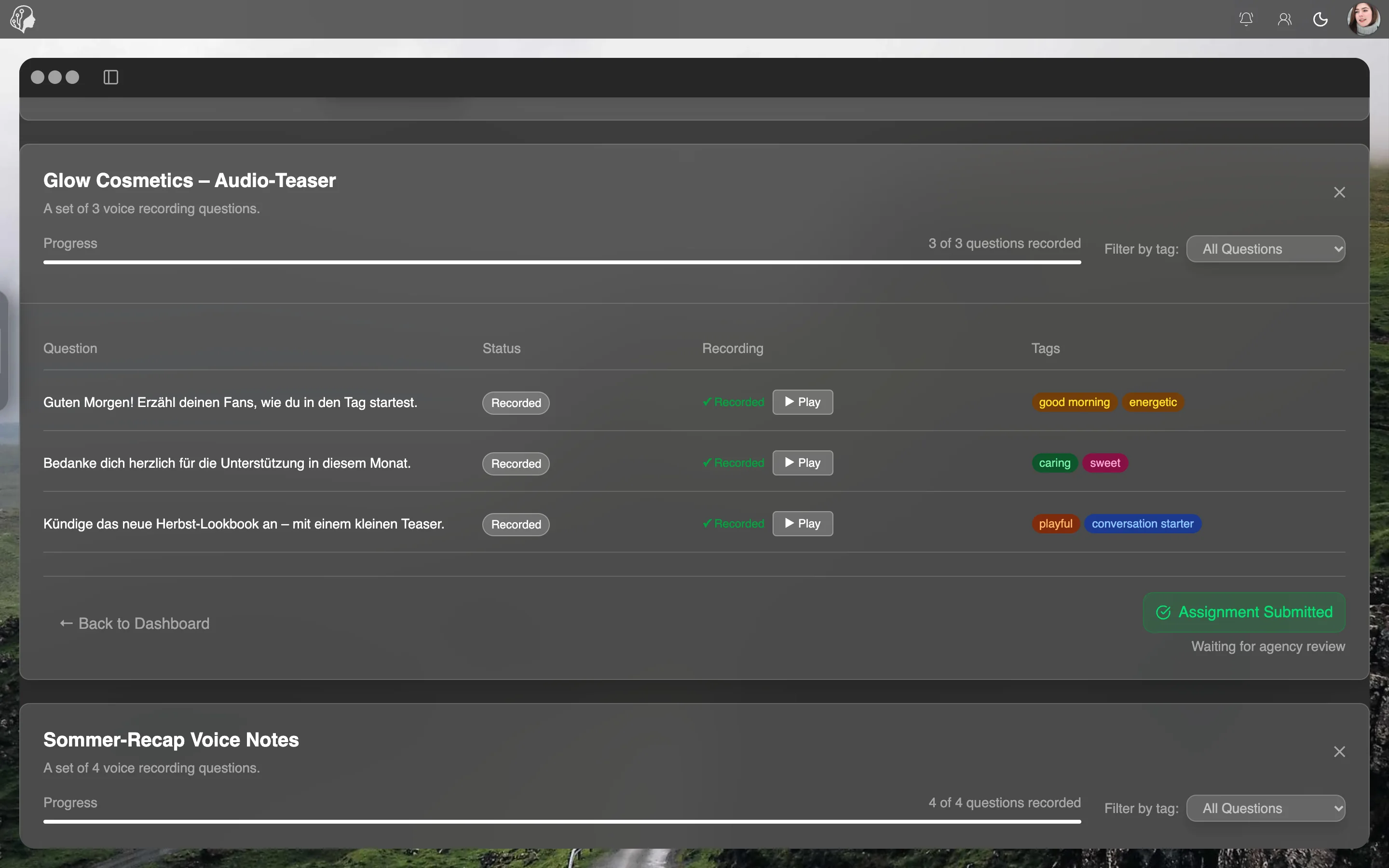The width and height of the screenshot is (1389, 868).
Task: Go back to Dashboard
Action: [135, 624]
